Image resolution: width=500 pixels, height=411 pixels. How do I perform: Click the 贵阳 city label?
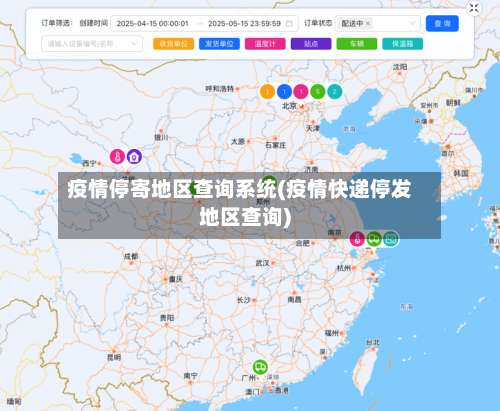click(x=167, y=318)
